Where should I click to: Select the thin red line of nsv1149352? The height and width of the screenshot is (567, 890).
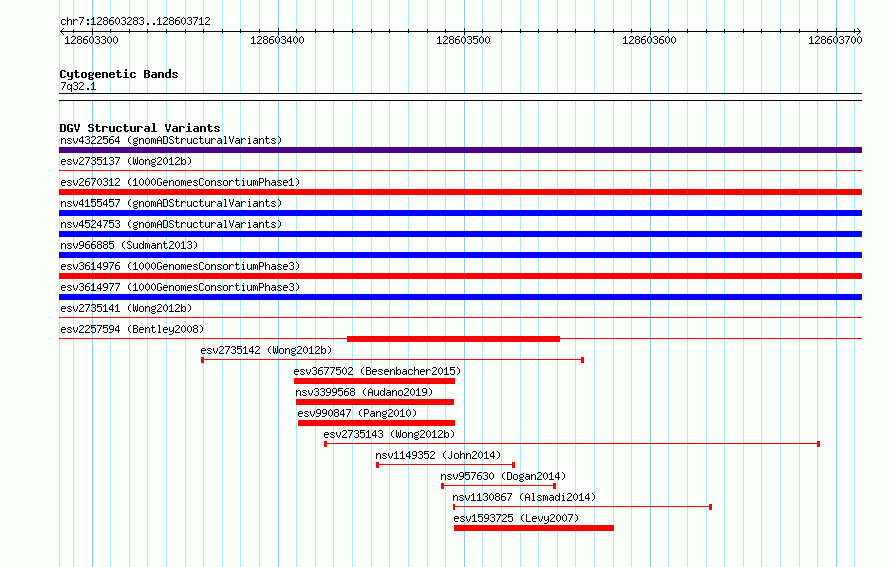point(446,465)
